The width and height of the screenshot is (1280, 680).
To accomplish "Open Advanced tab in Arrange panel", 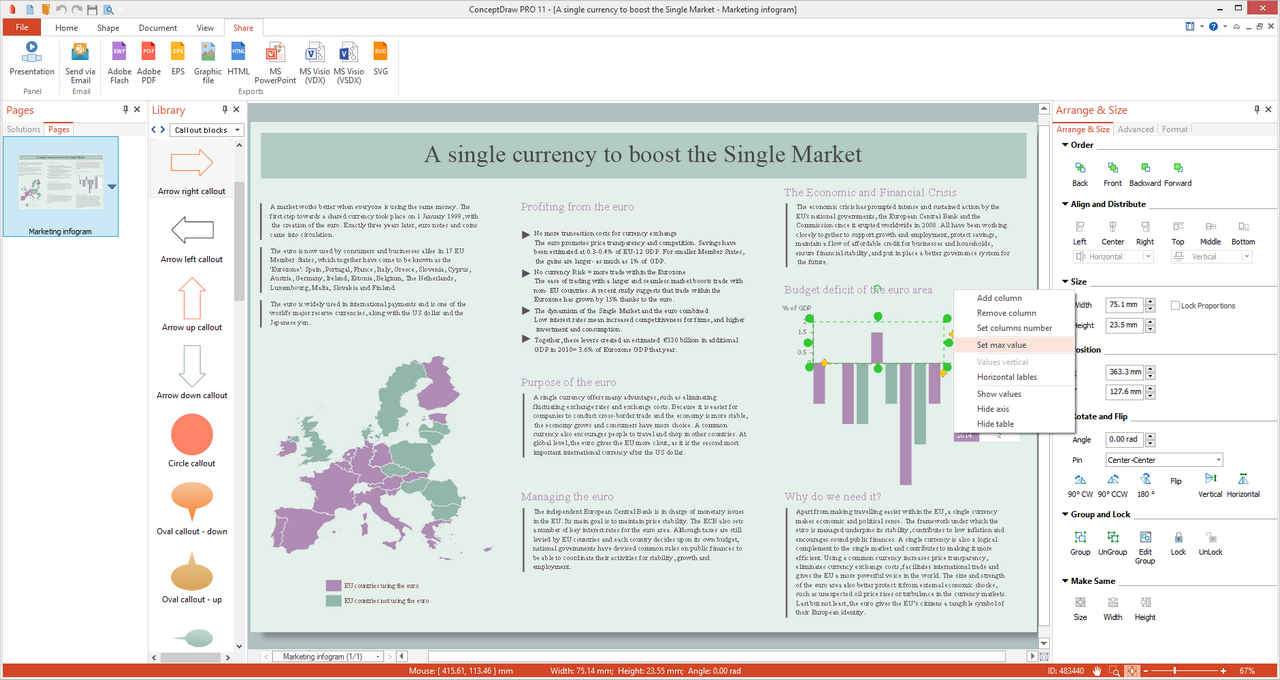I will click(x=1135, y=129).
